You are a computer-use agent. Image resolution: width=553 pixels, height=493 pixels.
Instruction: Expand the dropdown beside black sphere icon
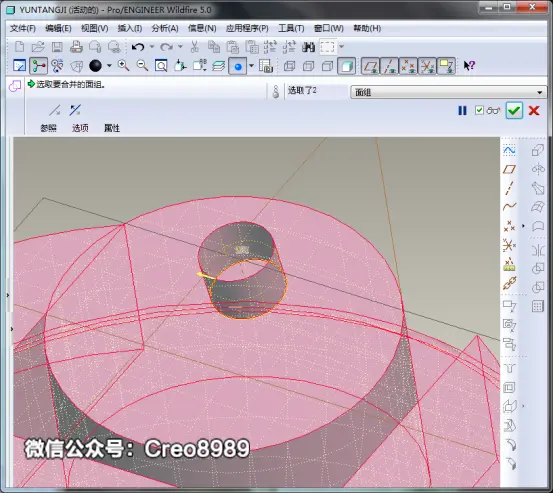(109, 66)
